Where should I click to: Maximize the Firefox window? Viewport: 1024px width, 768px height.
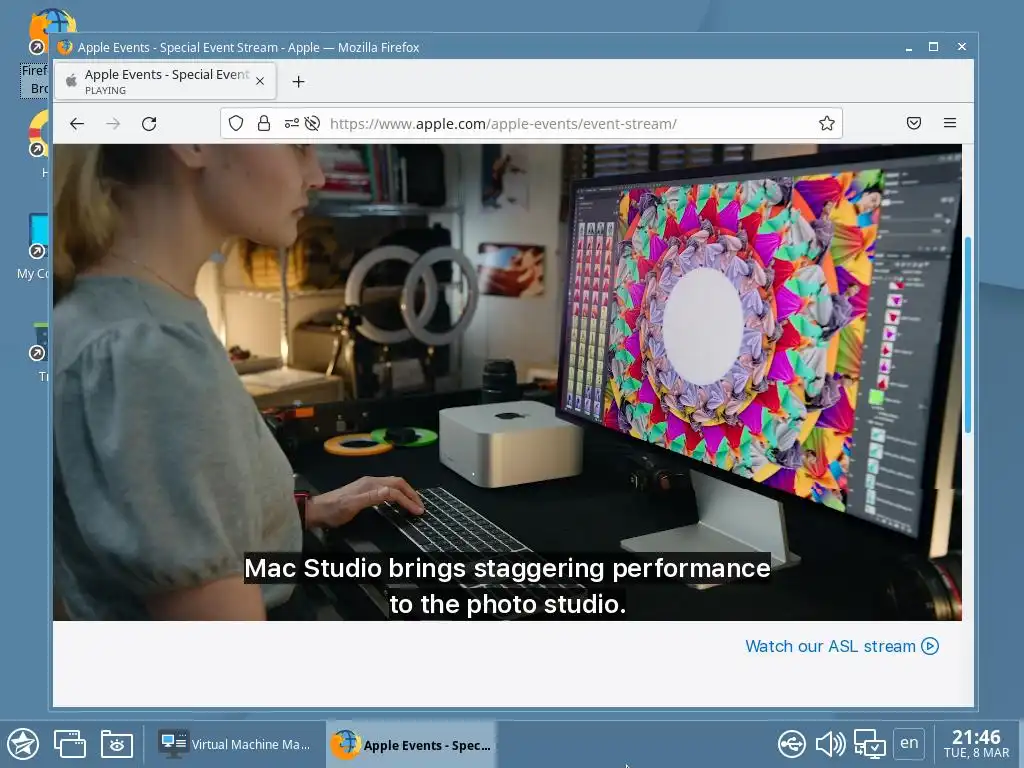[x=933, y=47]
